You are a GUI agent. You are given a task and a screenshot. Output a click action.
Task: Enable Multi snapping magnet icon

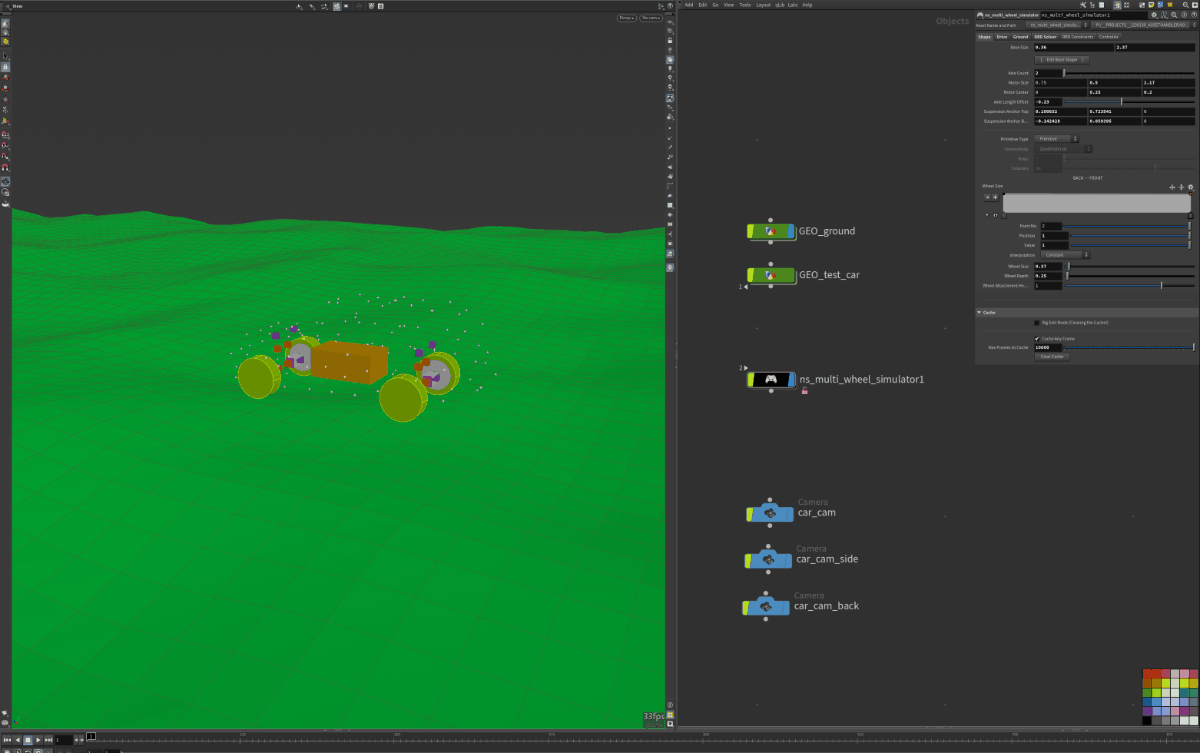click(6, 167)
